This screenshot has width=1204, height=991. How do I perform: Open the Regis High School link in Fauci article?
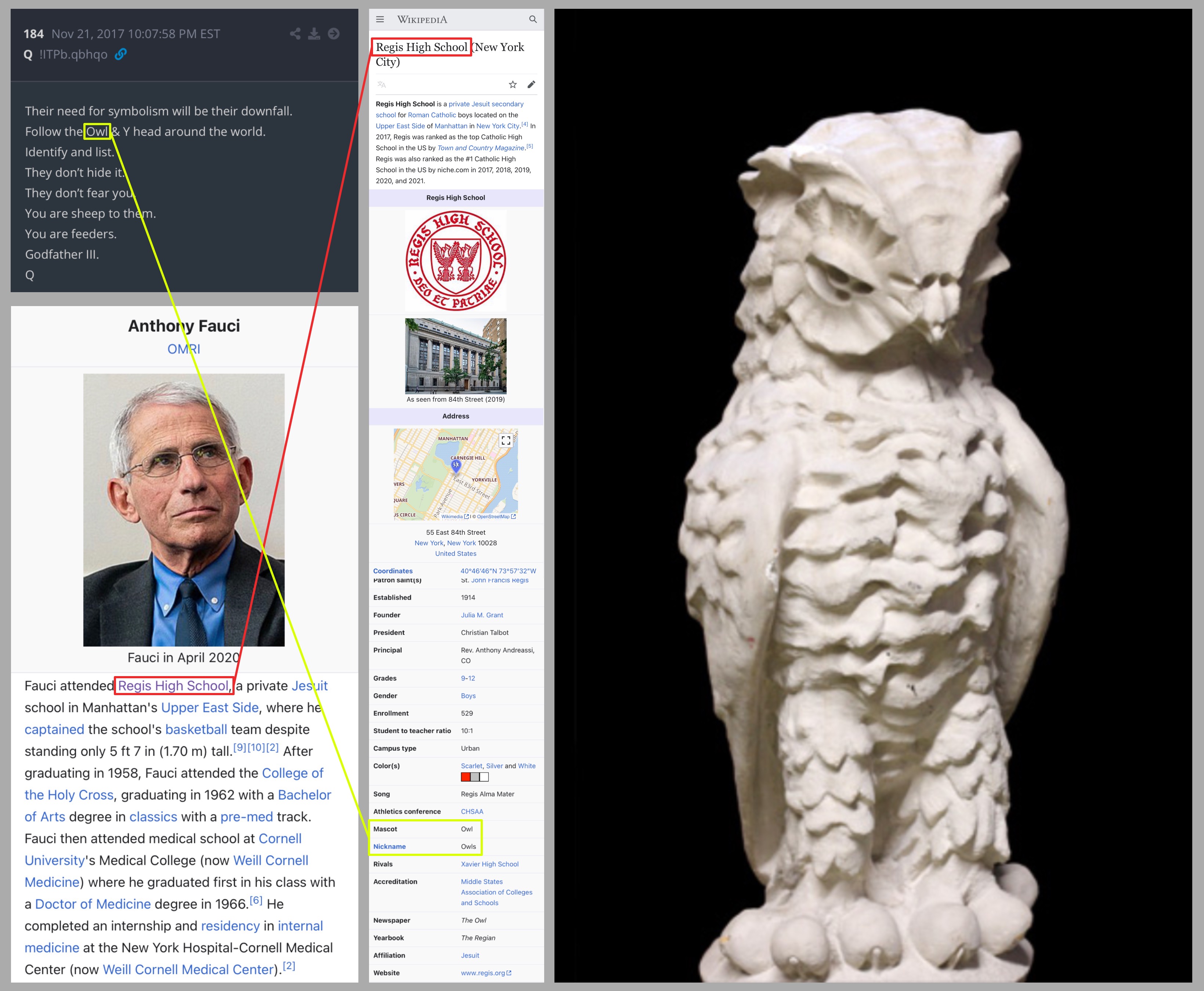(x=173, y=686)
